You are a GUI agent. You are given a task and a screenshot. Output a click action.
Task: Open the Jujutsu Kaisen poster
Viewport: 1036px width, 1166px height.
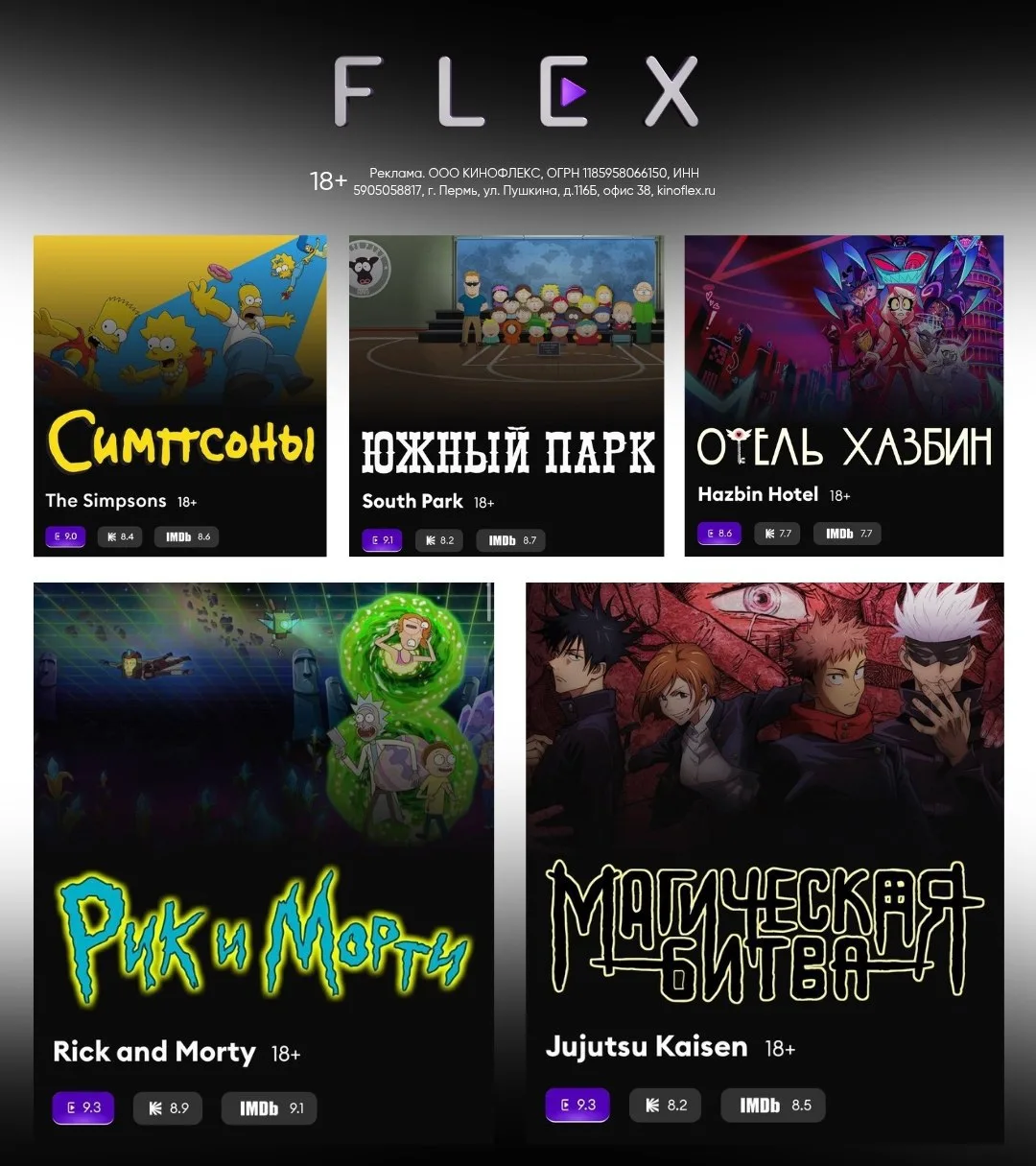point(765,863)
